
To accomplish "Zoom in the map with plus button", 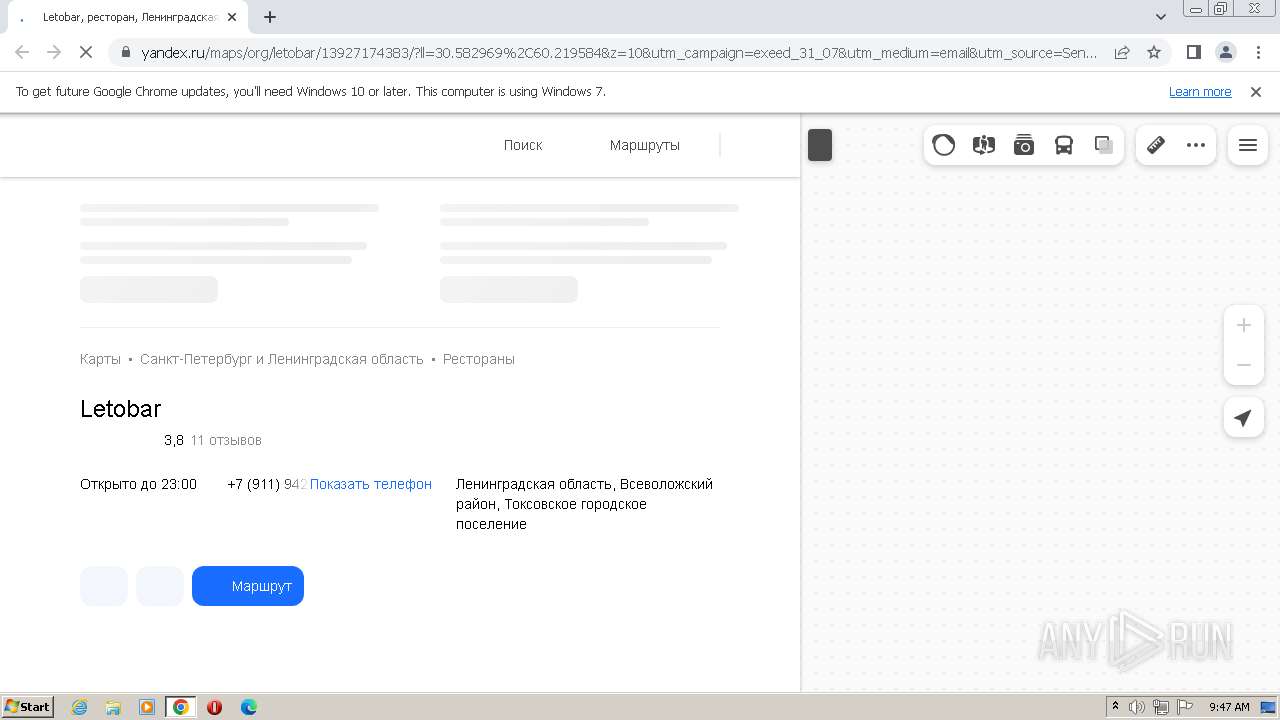I will point(1244,325).
